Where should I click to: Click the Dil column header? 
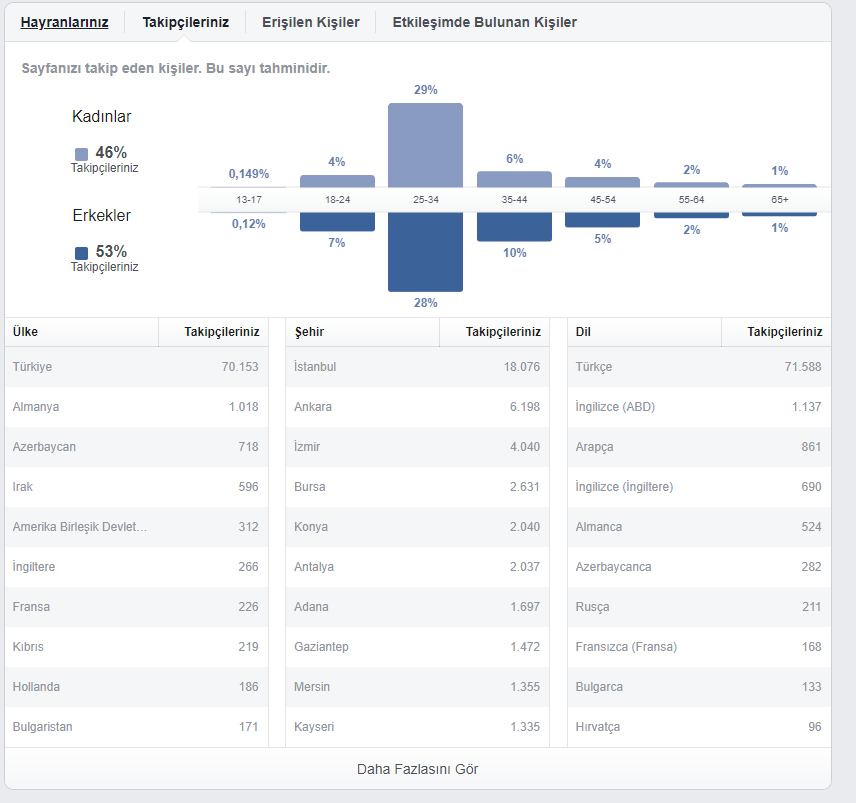(x=644, y=332)
